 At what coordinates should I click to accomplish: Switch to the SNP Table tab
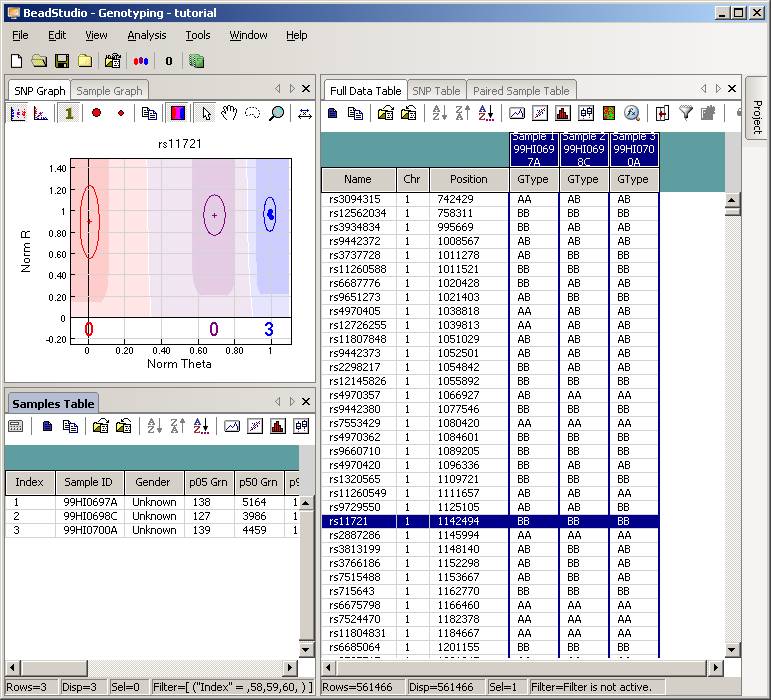[436, 91]
